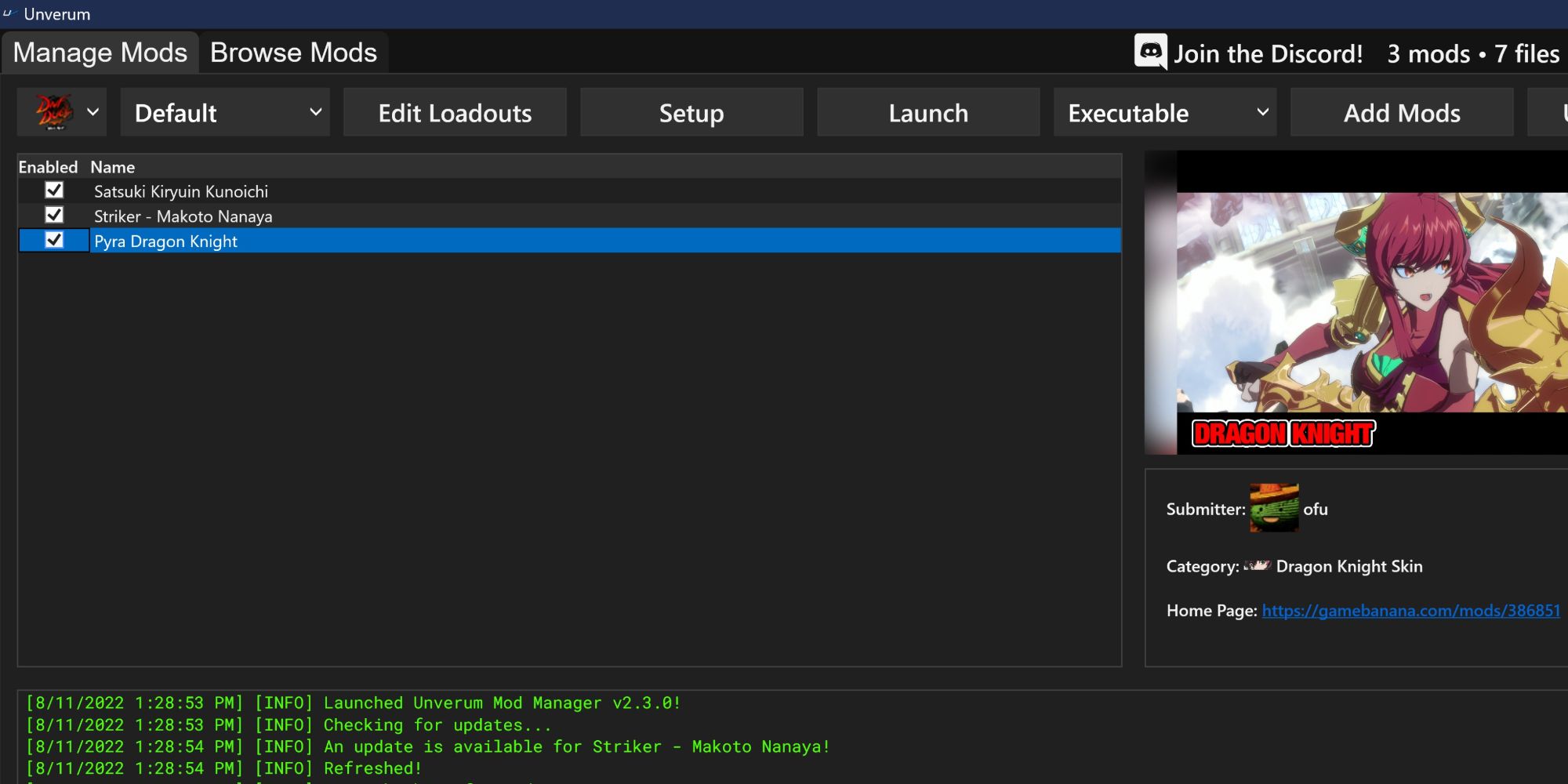Click the Dragon Knight preview image
1568x784 pixels.
[x=1372, y=303]
